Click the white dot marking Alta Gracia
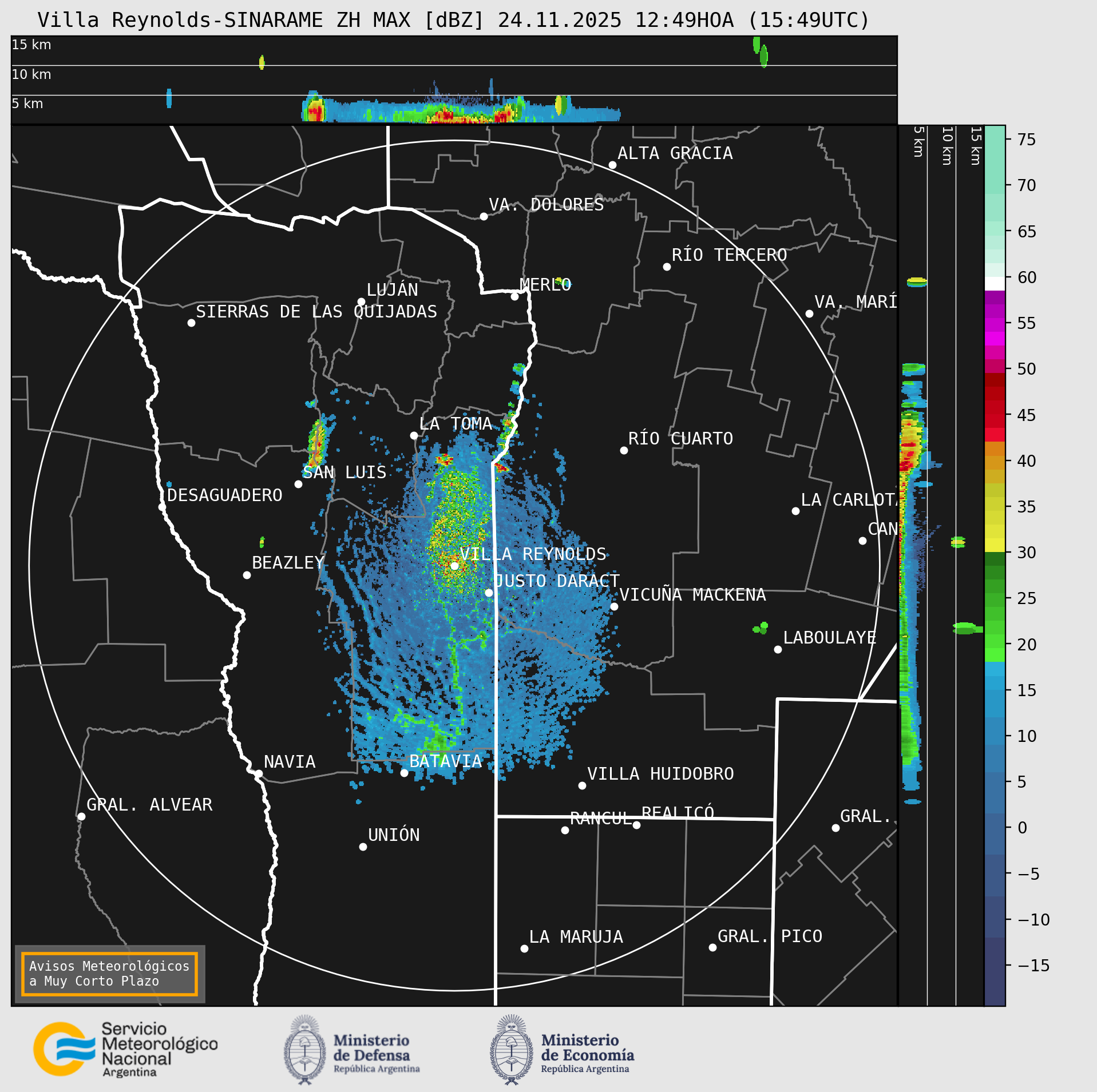The width and height of the screenshot is (1097, 1092). (x=612, y=165)
